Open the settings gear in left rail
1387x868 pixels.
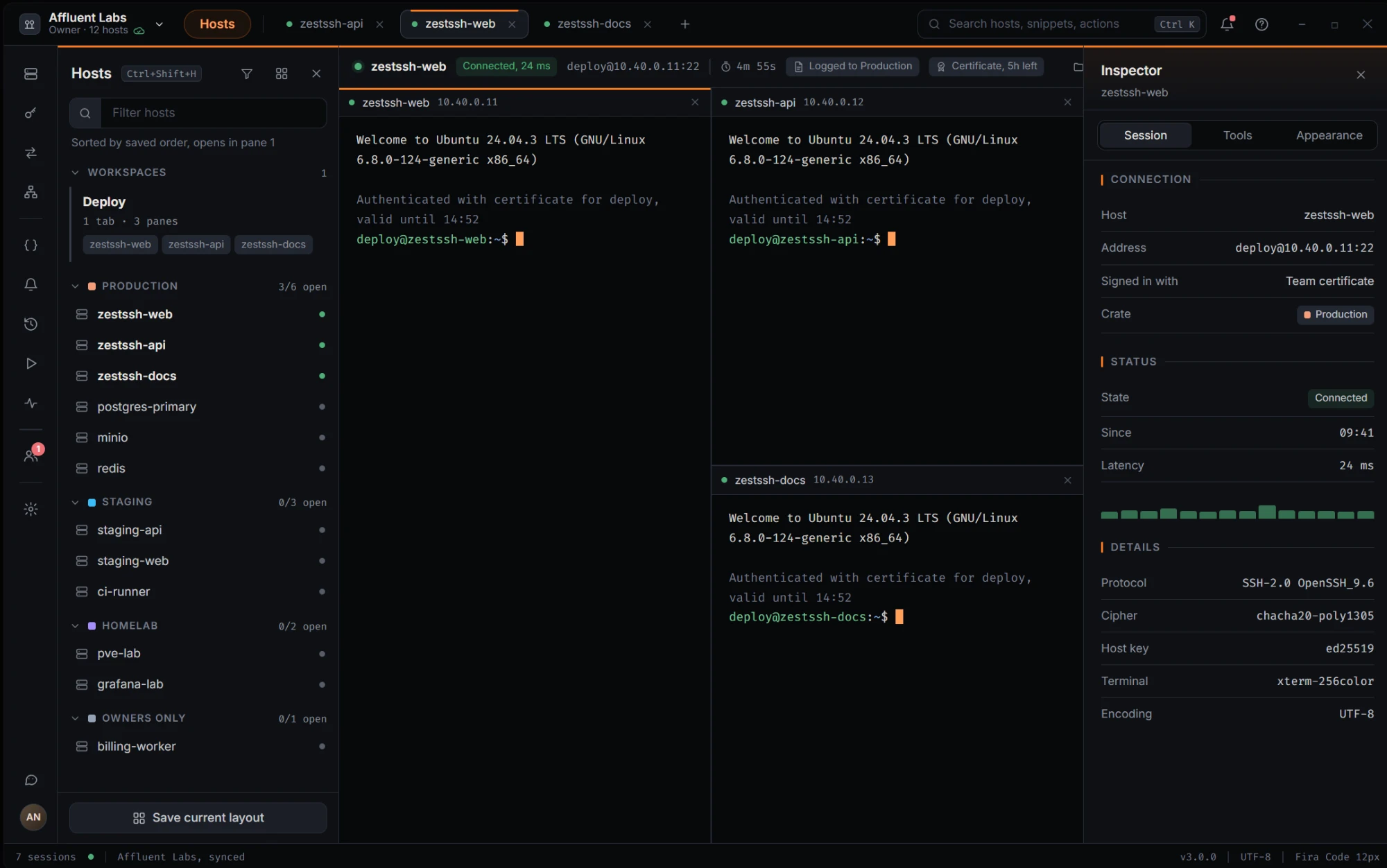pyautogui.click(x=31, y=509)
